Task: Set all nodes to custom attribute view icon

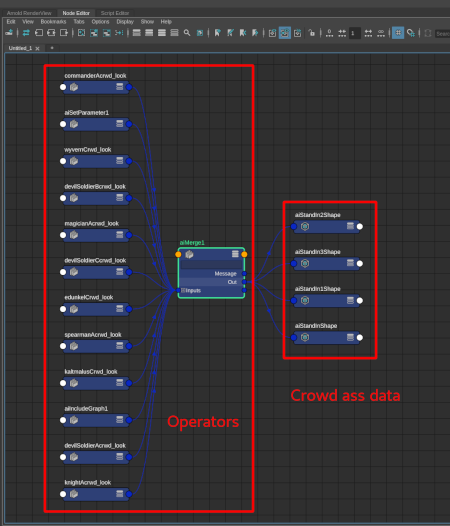Action: coord(174,33)
